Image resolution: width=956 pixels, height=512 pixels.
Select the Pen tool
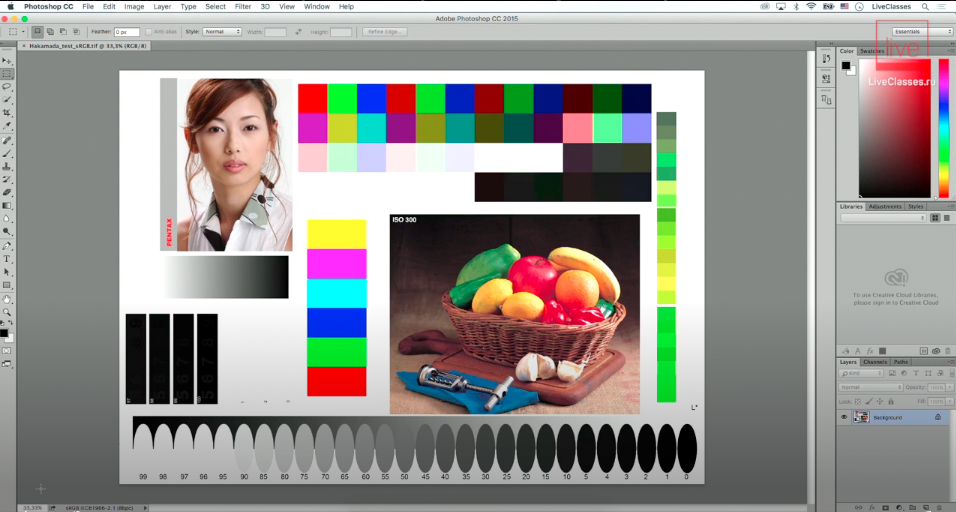tap(7, 246)
